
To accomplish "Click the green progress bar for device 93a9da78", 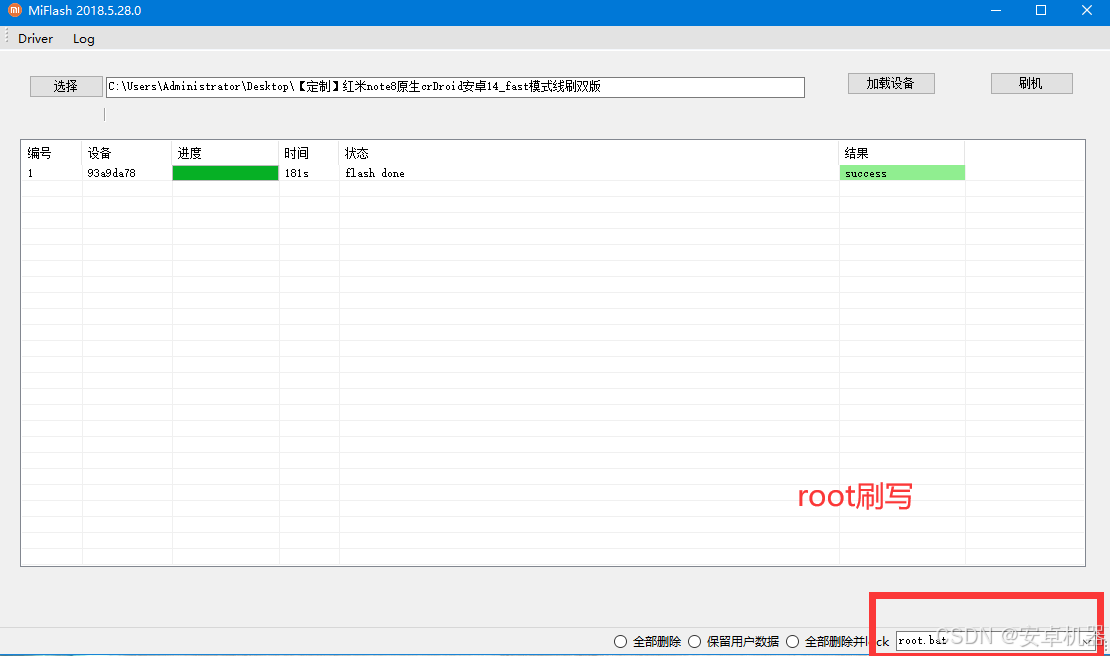I will [225, 173].
